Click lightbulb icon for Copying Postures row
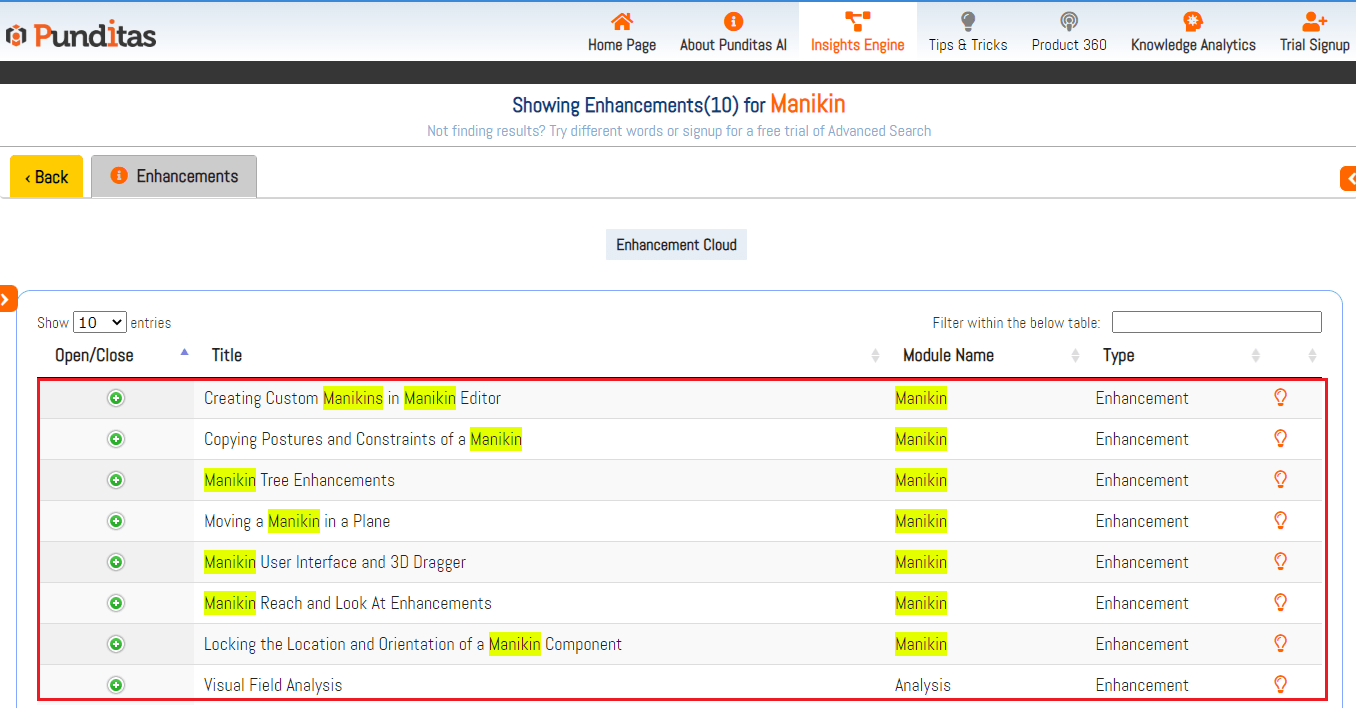The height and width of the screenshot is (708, 1356). tap(1279, 439)
